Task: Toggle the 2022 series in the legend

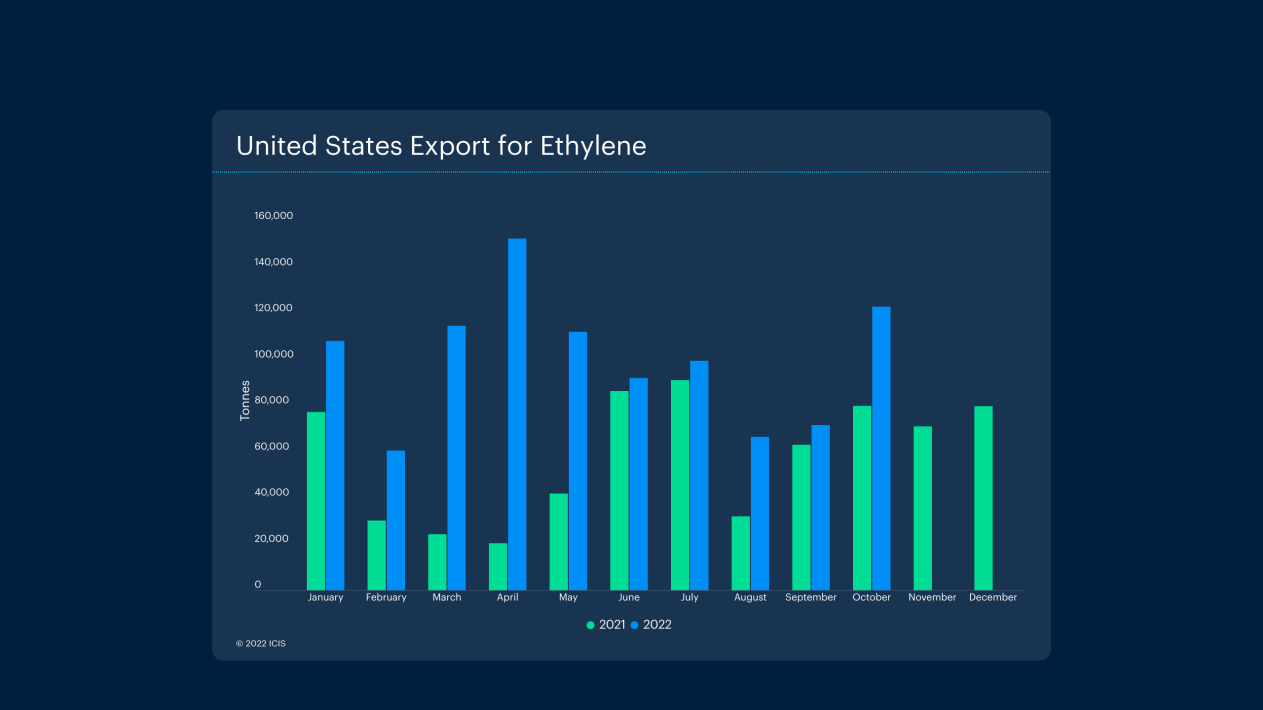Action: pos(655,624)
